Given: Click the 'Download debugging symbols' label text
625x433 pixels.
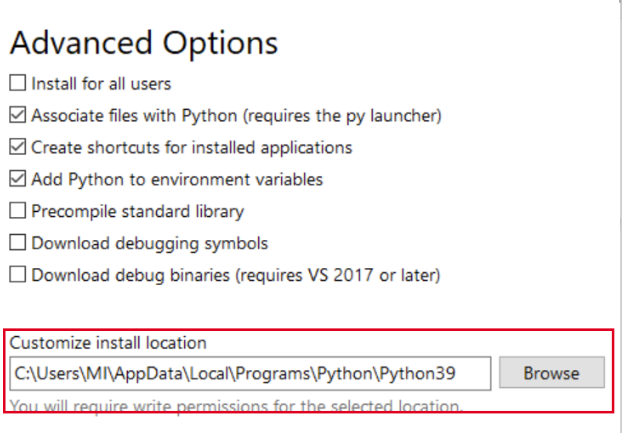Looking at the screenshot, I should pyautogui.click(x=149, y=243).
